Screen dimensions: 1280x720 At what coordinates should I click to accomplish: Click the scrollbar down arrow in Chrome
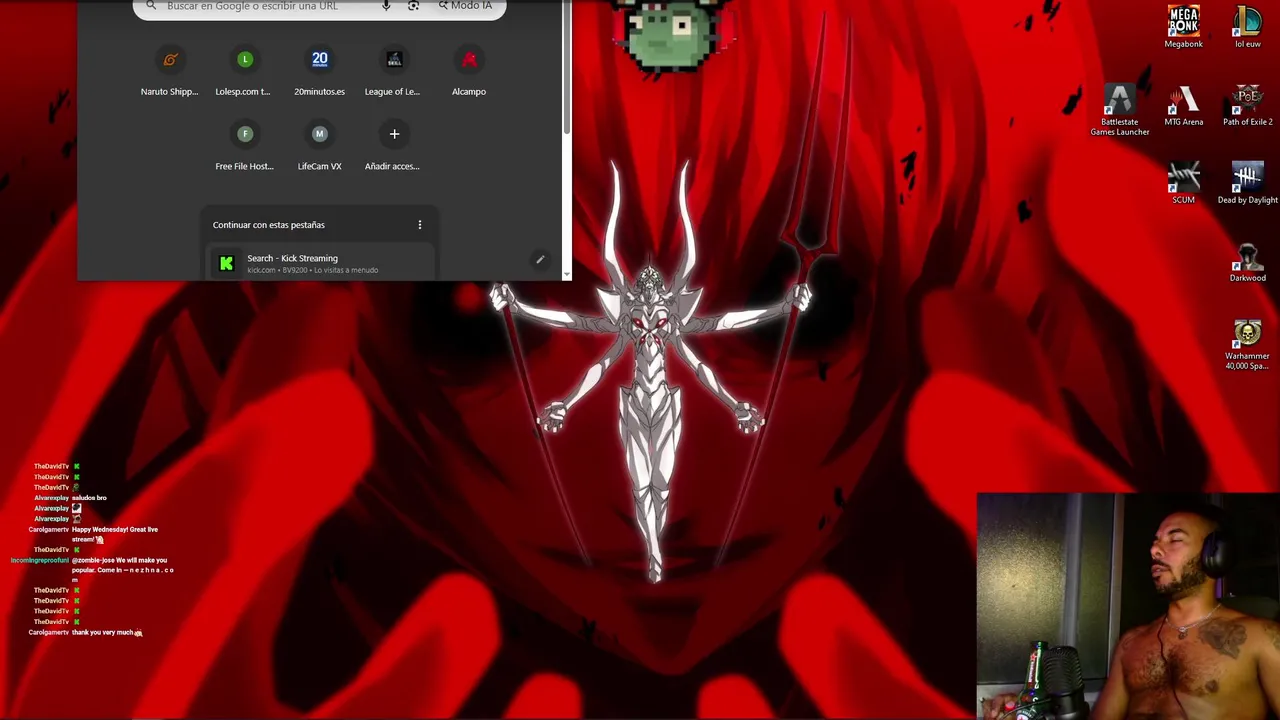pyautogui.click(x=567, y=273)
